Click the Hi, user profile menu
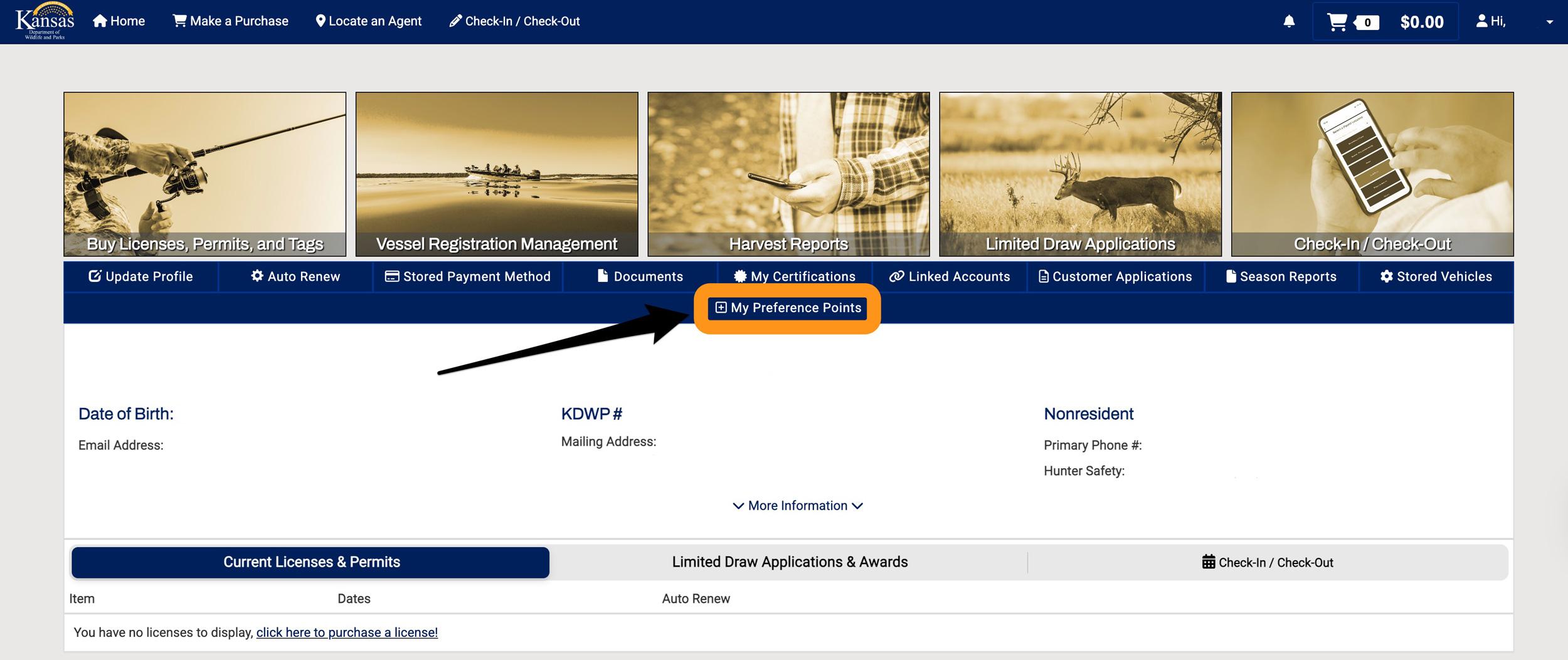 1491,22
